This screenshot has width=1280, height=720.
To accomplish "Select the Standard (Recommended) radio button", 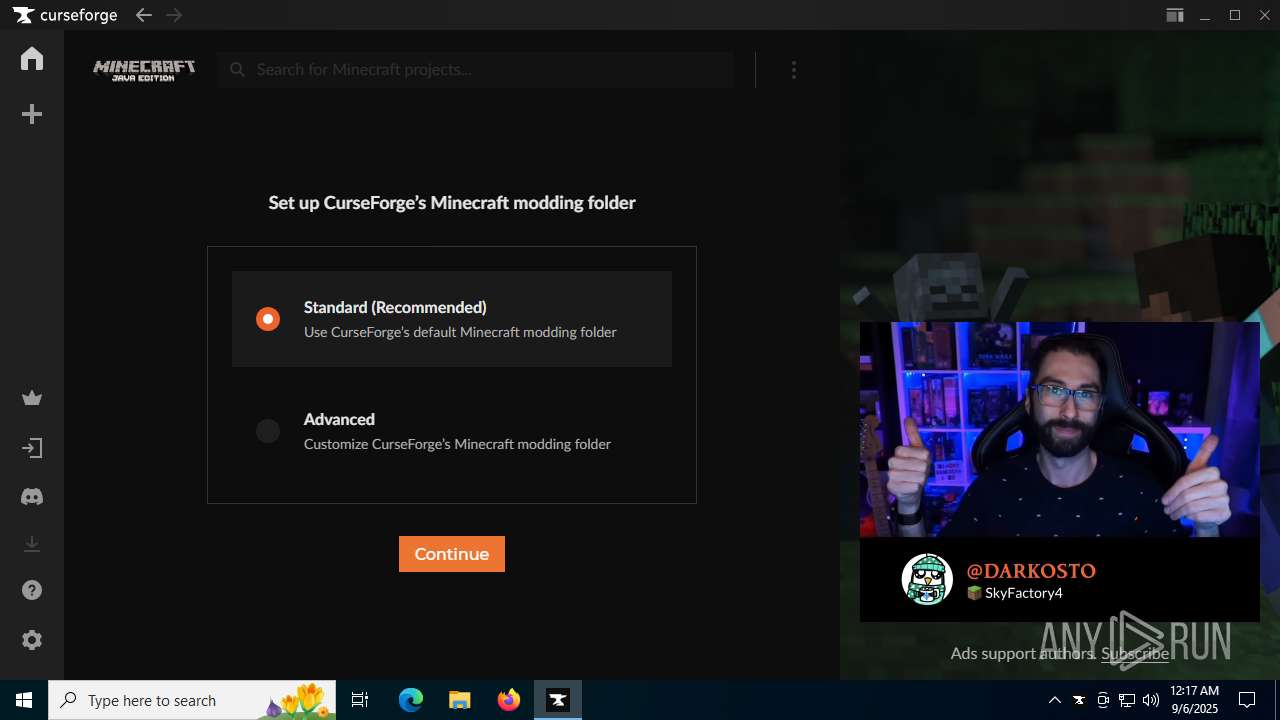I will pos(268,319).
